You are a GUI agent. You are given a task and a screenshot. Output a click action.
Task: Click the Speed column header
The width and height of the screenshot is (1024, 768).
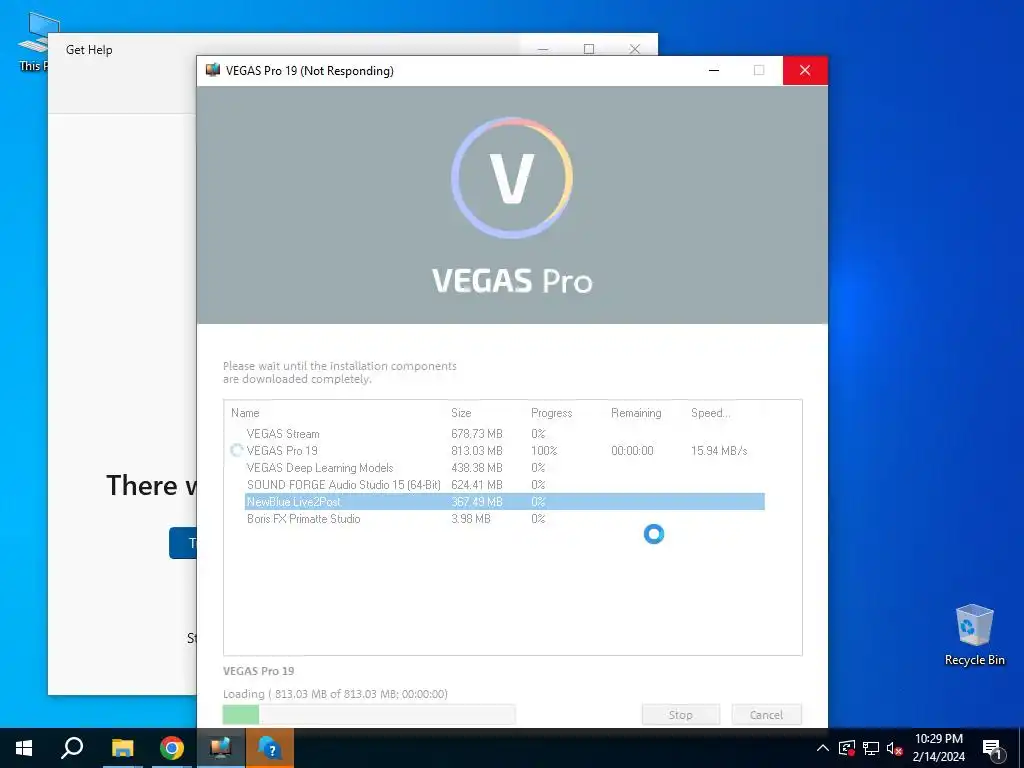711,413
